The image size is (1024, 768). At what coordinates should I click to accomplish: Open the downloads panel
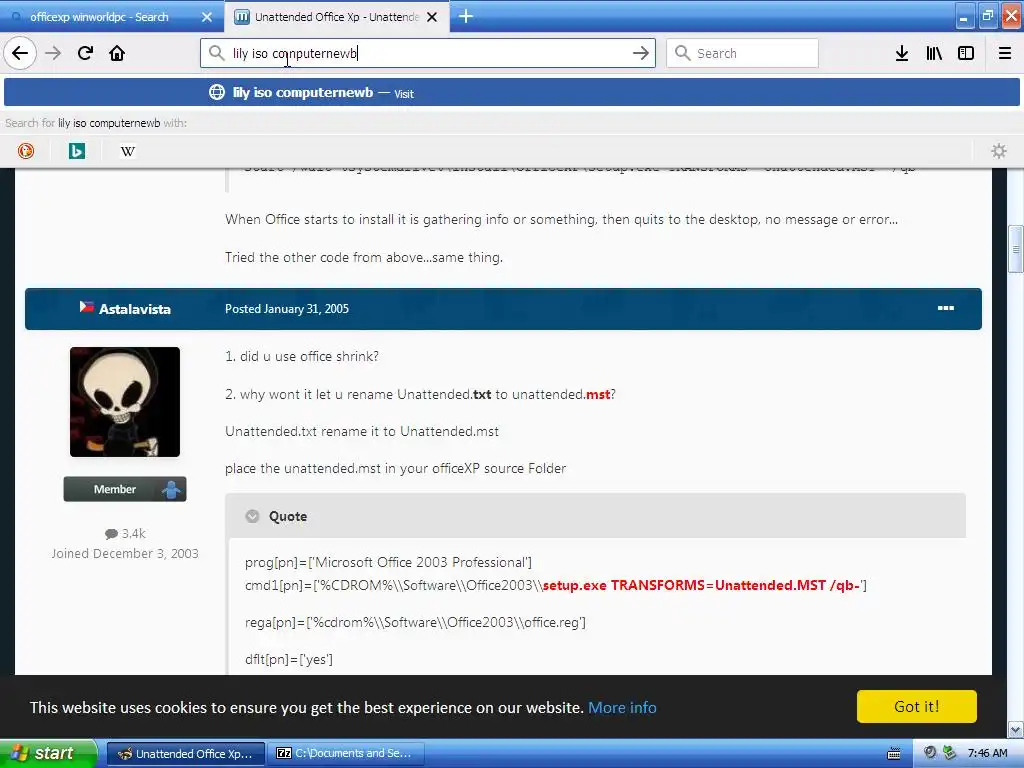click(902, 54)
